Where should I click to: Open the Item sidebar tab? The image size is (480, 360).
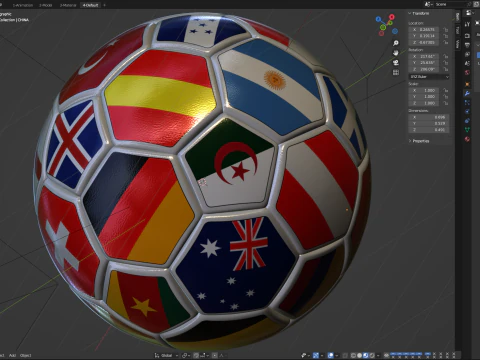[458, 18]
